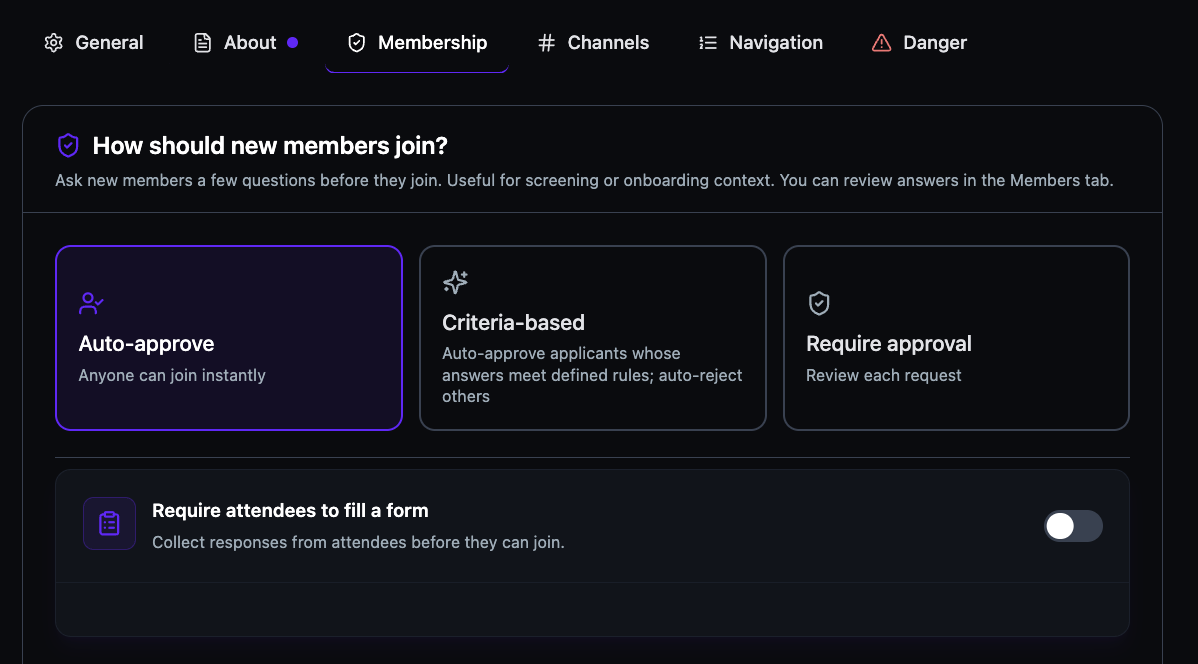Viewport: 1198px width, 664px height.
Task: Click the shield icon beside Membership
Action: (x=356, y=43)
